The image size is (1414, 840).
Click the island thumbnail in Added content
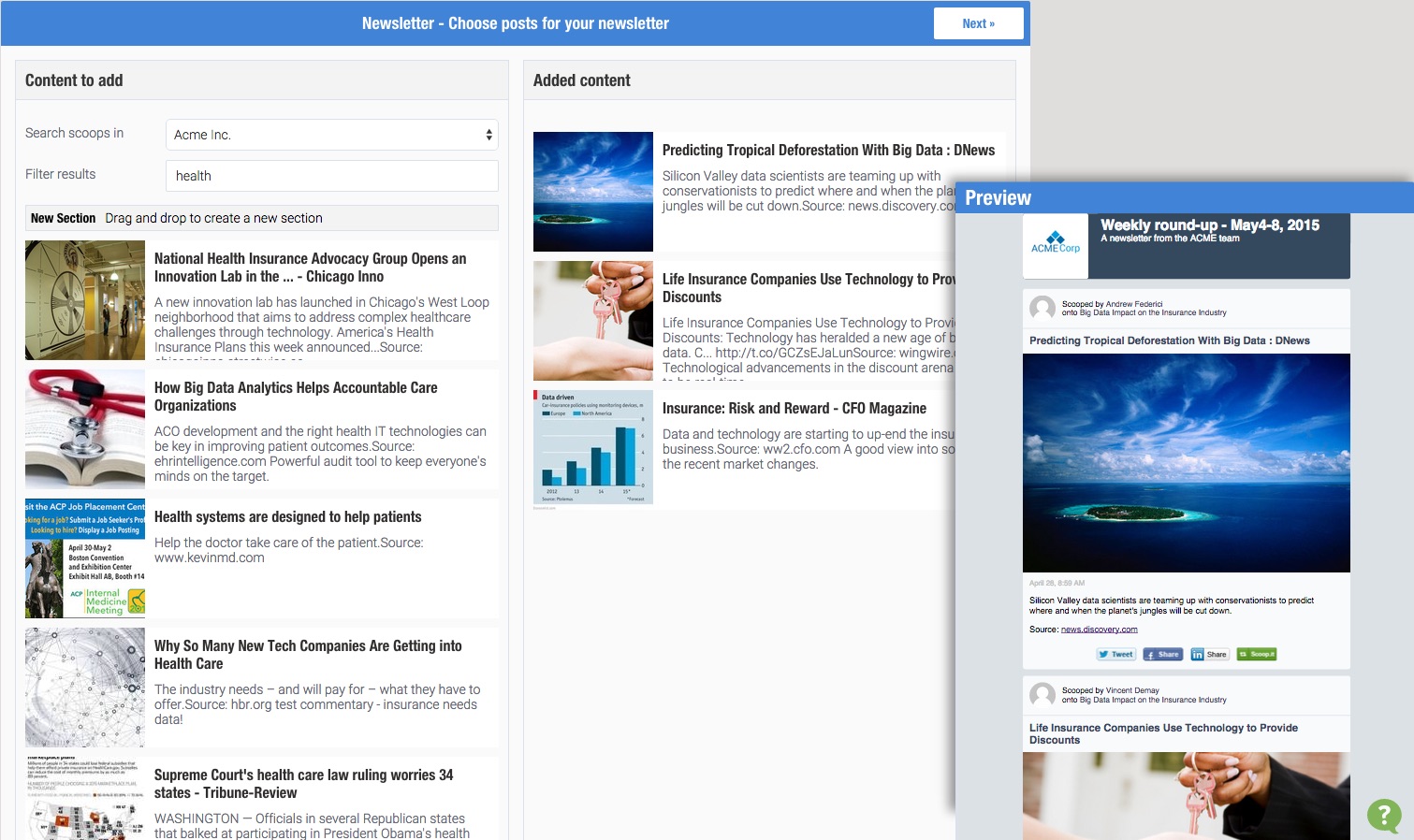[x=593, y=192]
